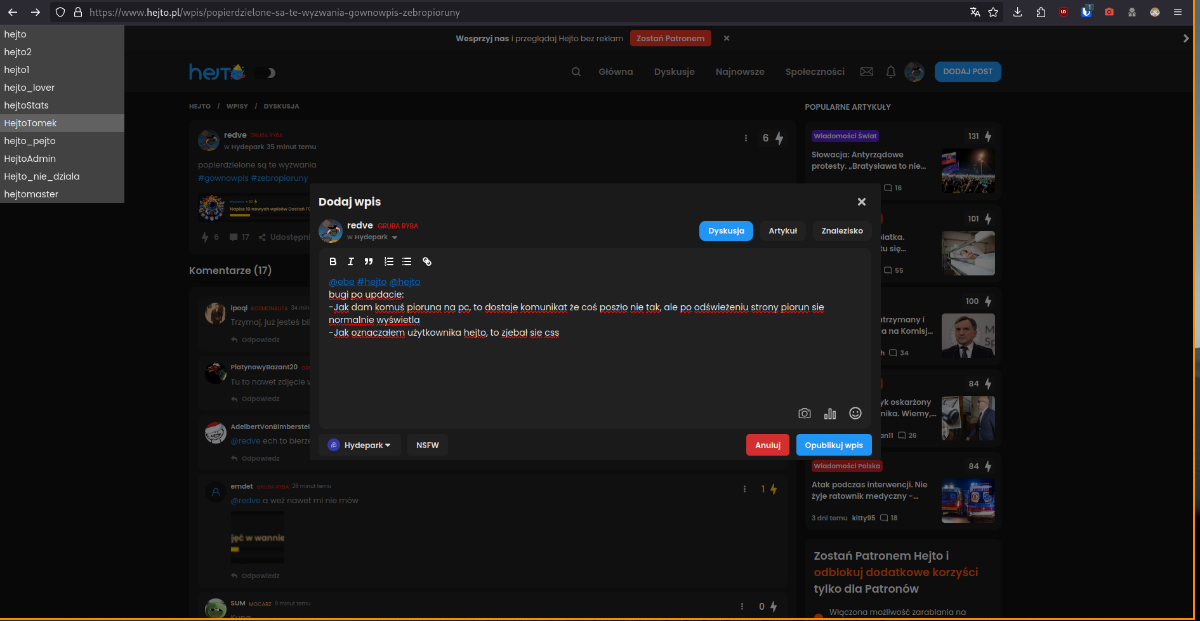Apply italic formatting in the editor
The width and height of the screenshot is (1200, 621).
(350, 261)
